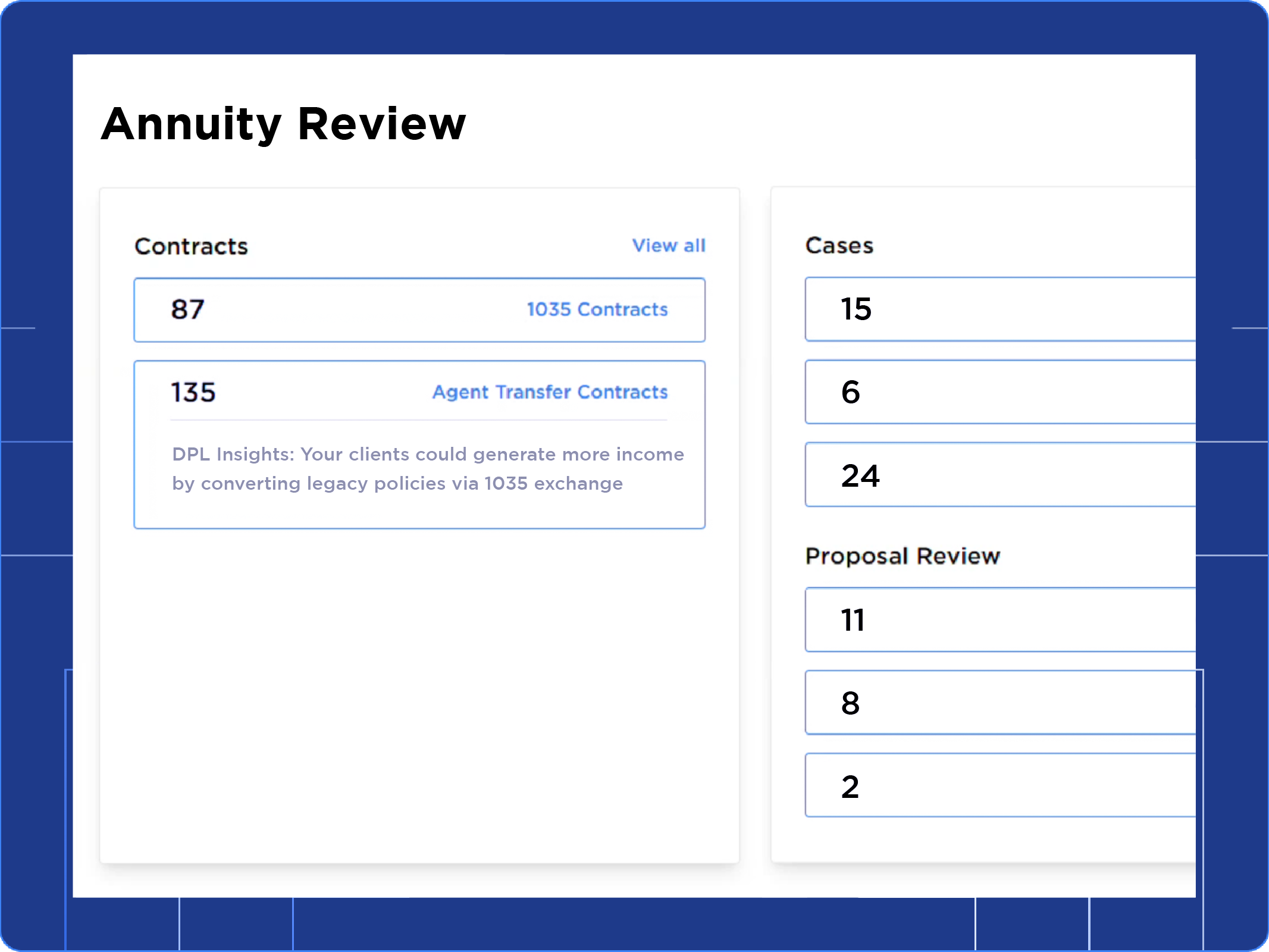Open the 1035 Contracts link
The height and width of the screenshot is (952, 1269).
point(597,309)
